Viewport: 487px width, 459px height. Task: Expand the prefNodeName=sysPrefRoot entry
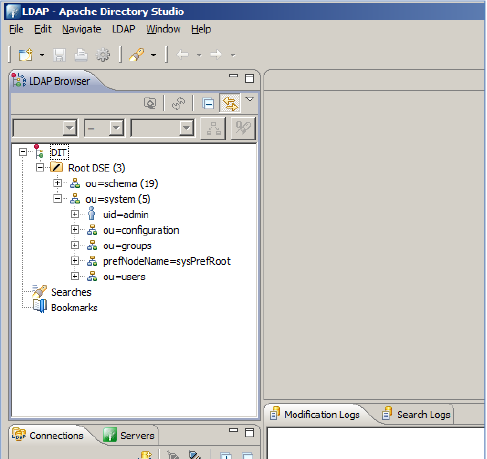(75, 261)
